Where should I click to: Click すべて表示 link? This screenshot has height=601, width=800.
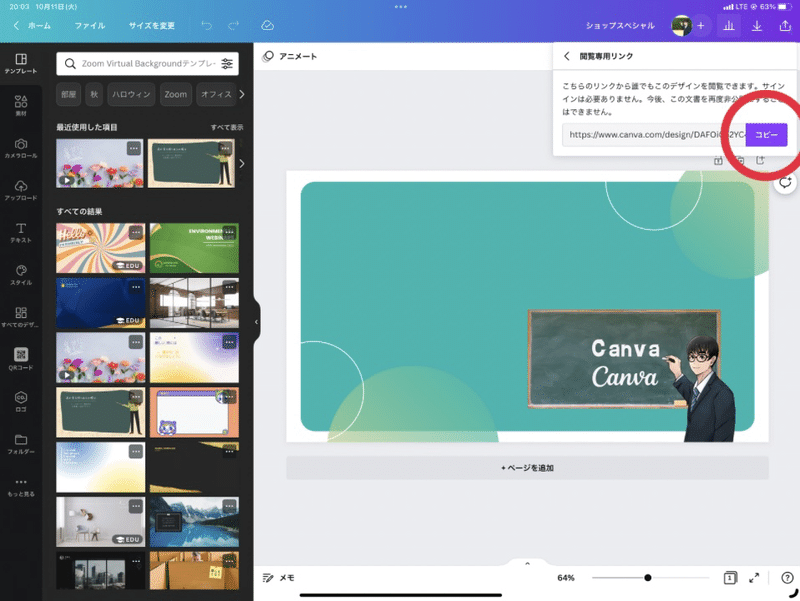click(x=227, y=127)
